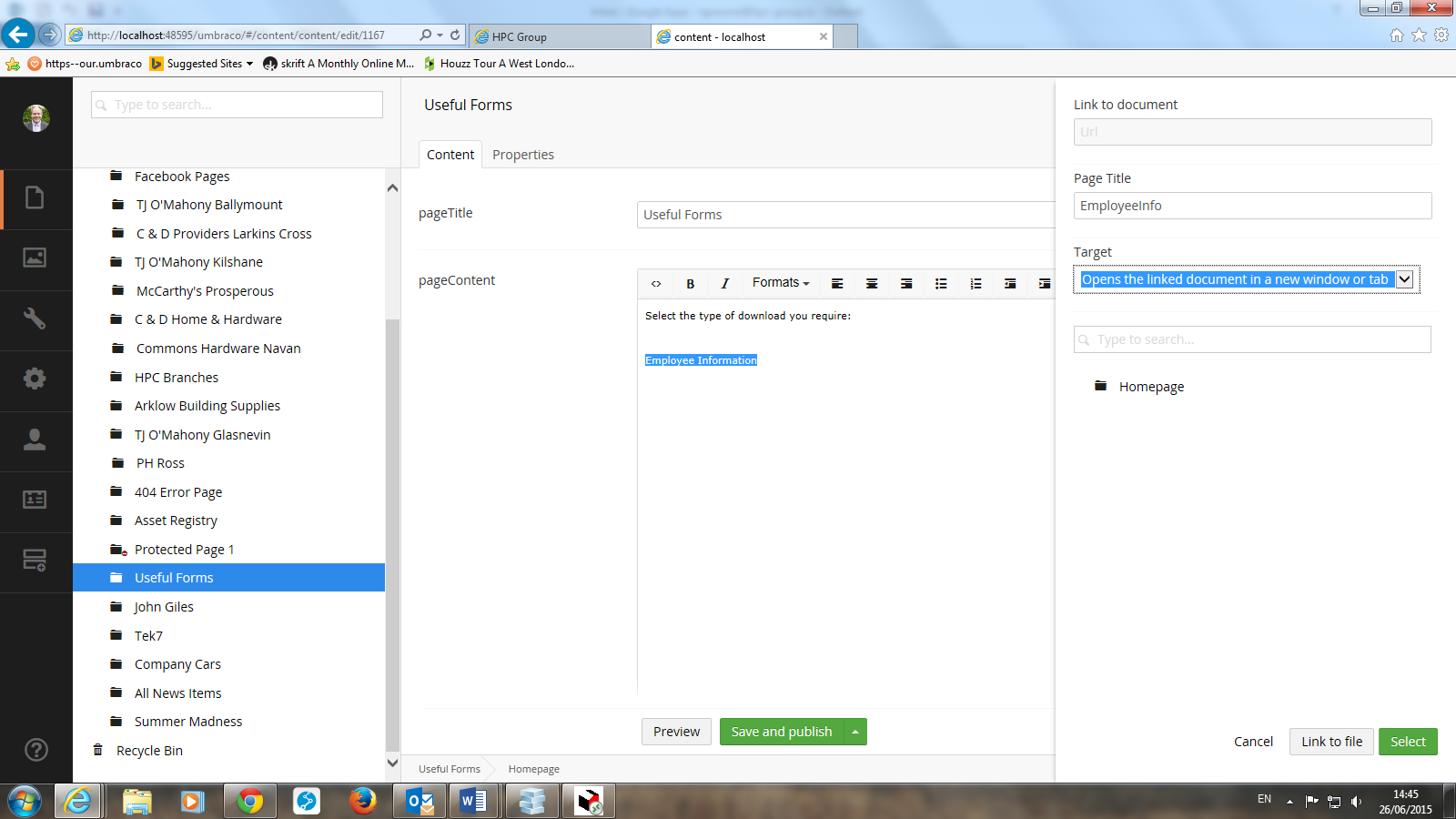Open Protected Page 1 node
Screen dimensions: 1456x819
[x=184, y=550]
